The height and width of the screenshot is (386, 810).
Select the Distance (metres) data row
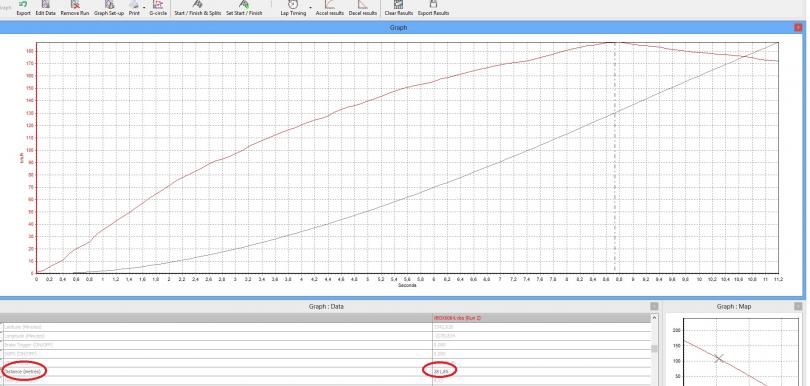326,371
